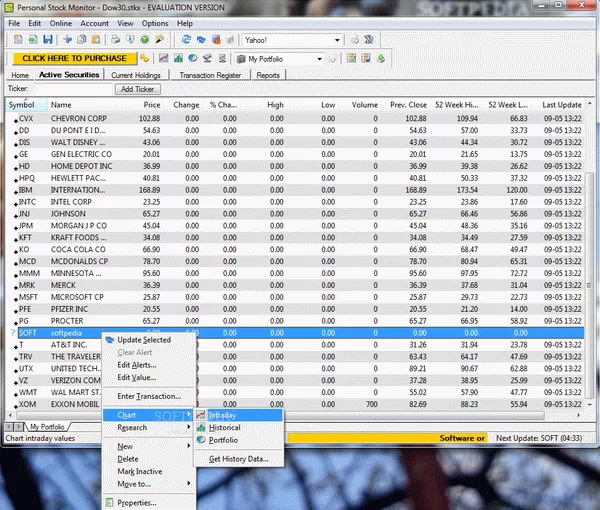600x510 pixels.
Task: Click the gold key registration icon
Action: click(144, 59)
